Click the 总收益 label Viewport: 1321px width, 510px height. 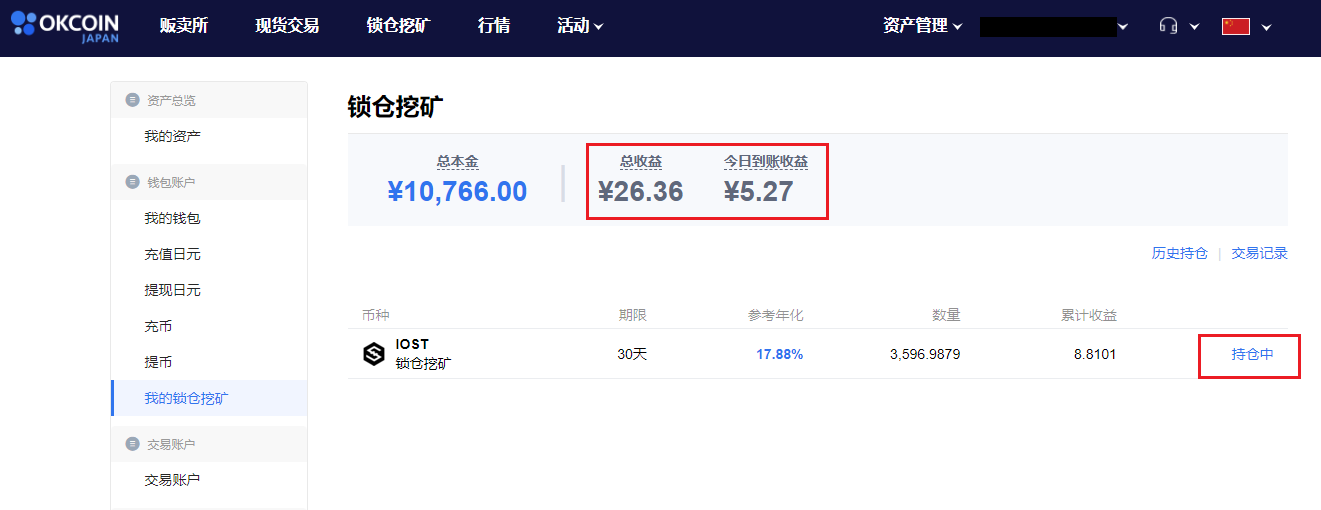point(641,161)
